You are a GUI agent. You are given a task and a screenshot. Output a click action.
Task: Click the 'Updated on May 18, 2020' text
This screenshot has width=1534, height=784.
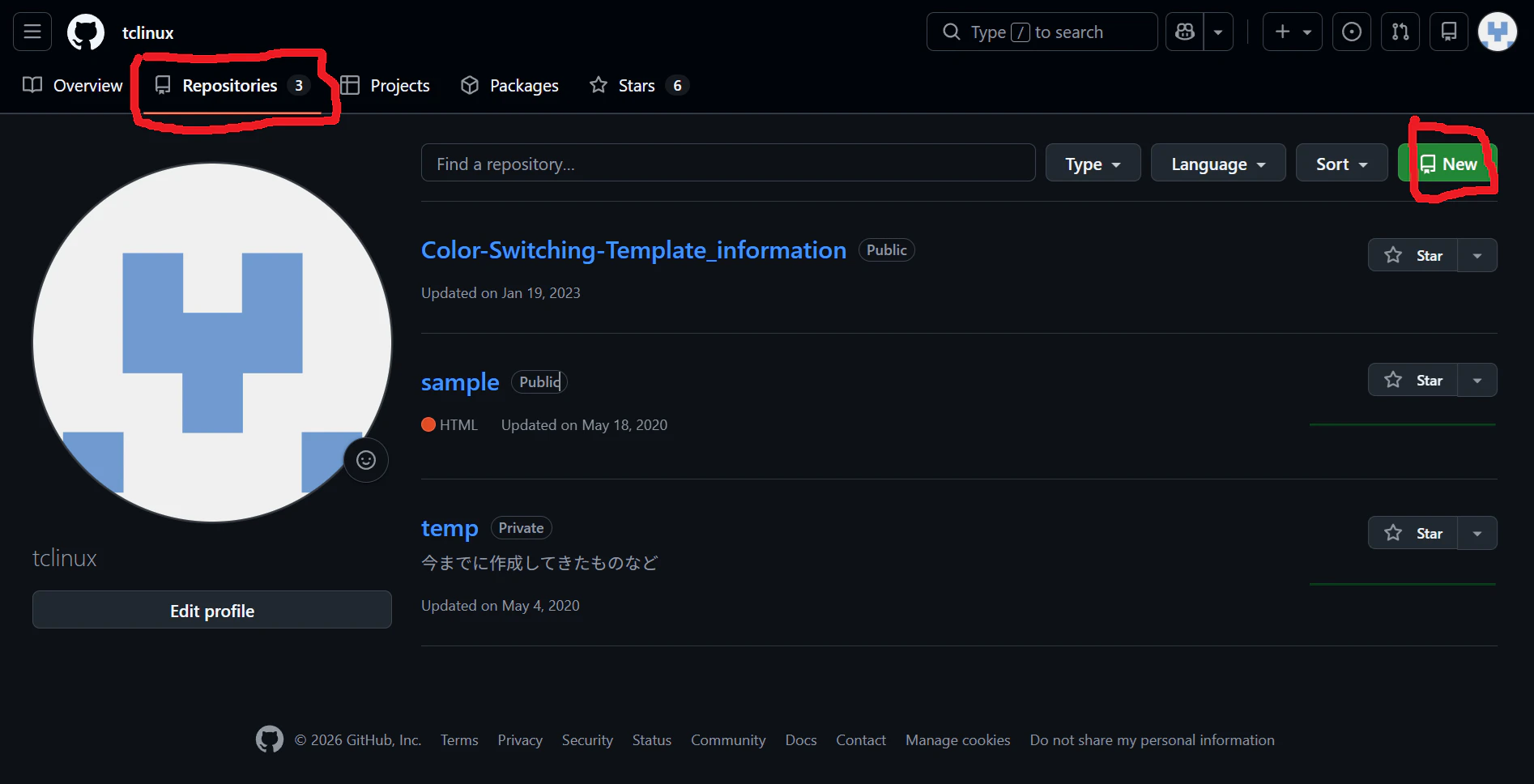584,424
